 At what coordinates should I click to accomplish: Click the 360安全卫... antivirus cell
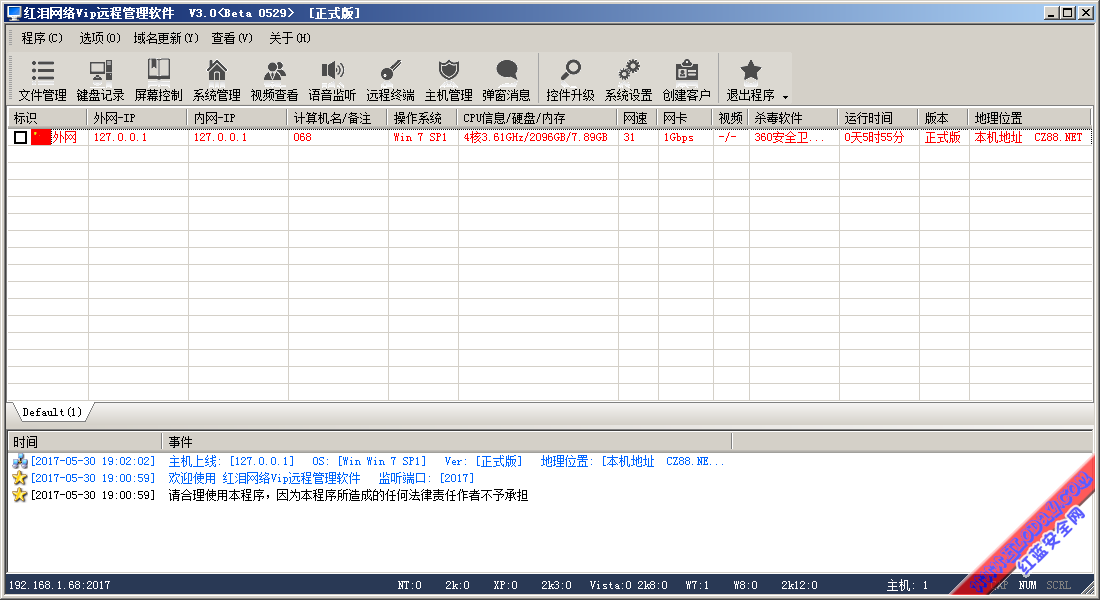click(789, 137)
